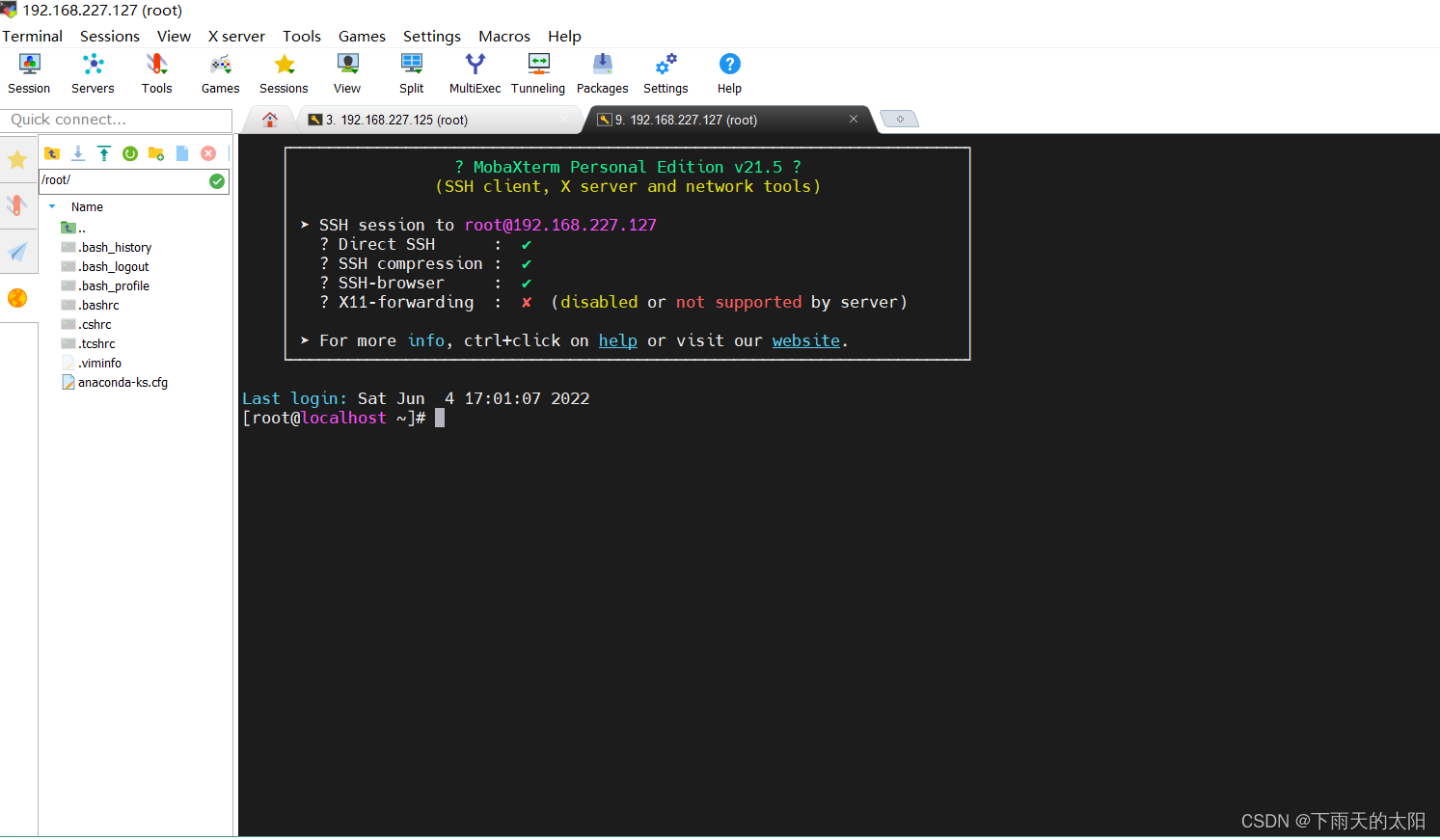Open the MultiExec toolbar icon
This screenshot has width=1440, height=840.
pos(475,73)
